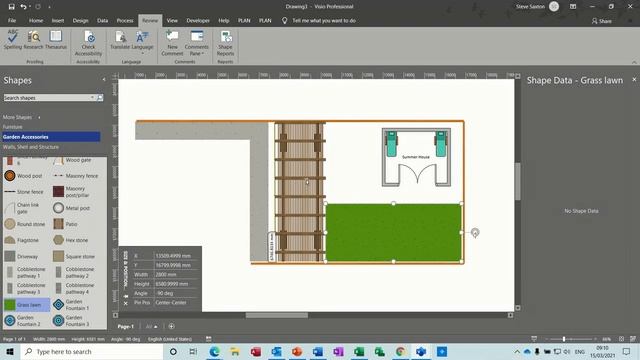Select the Masonry fence shape
The image size is (640, 360).
[76, 176]
